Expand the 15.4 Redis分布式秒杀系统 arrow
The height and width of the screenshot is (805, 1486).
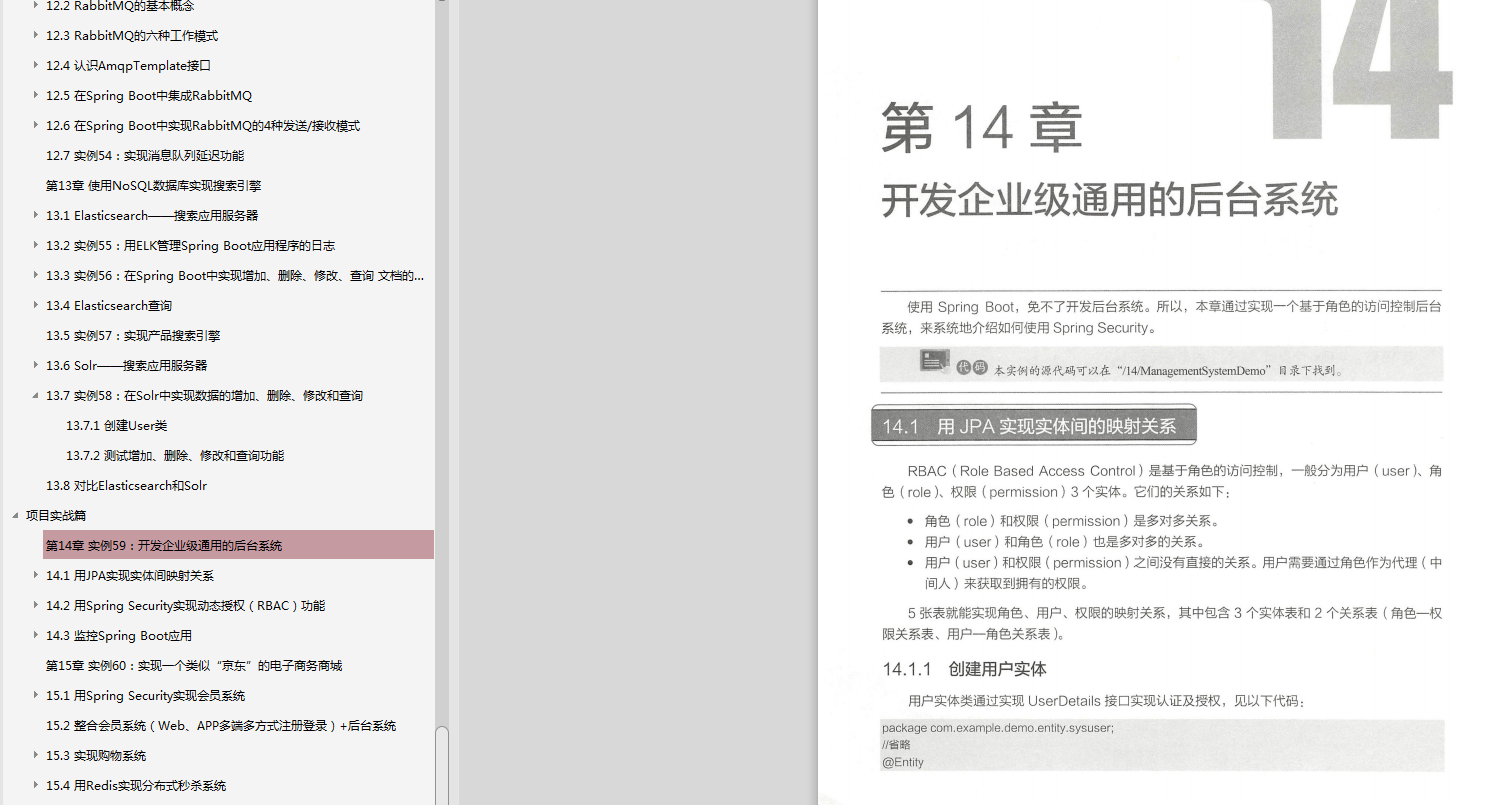click(x=36, y=786)
